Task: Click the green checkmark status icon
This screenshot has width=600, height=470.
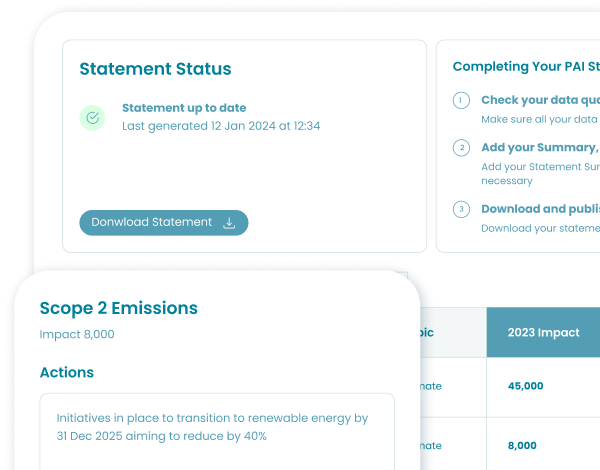Action: coord(92,118)
